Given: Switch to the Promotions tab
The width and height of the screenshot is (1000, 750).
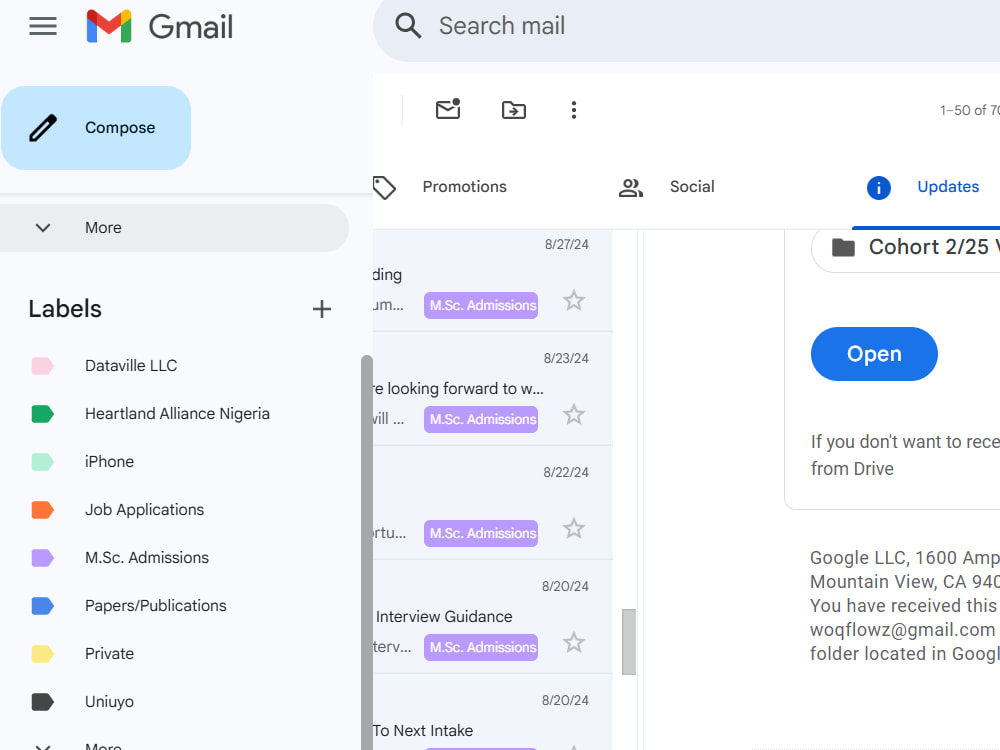Looking at the screenshot, I should pos(464,187).
